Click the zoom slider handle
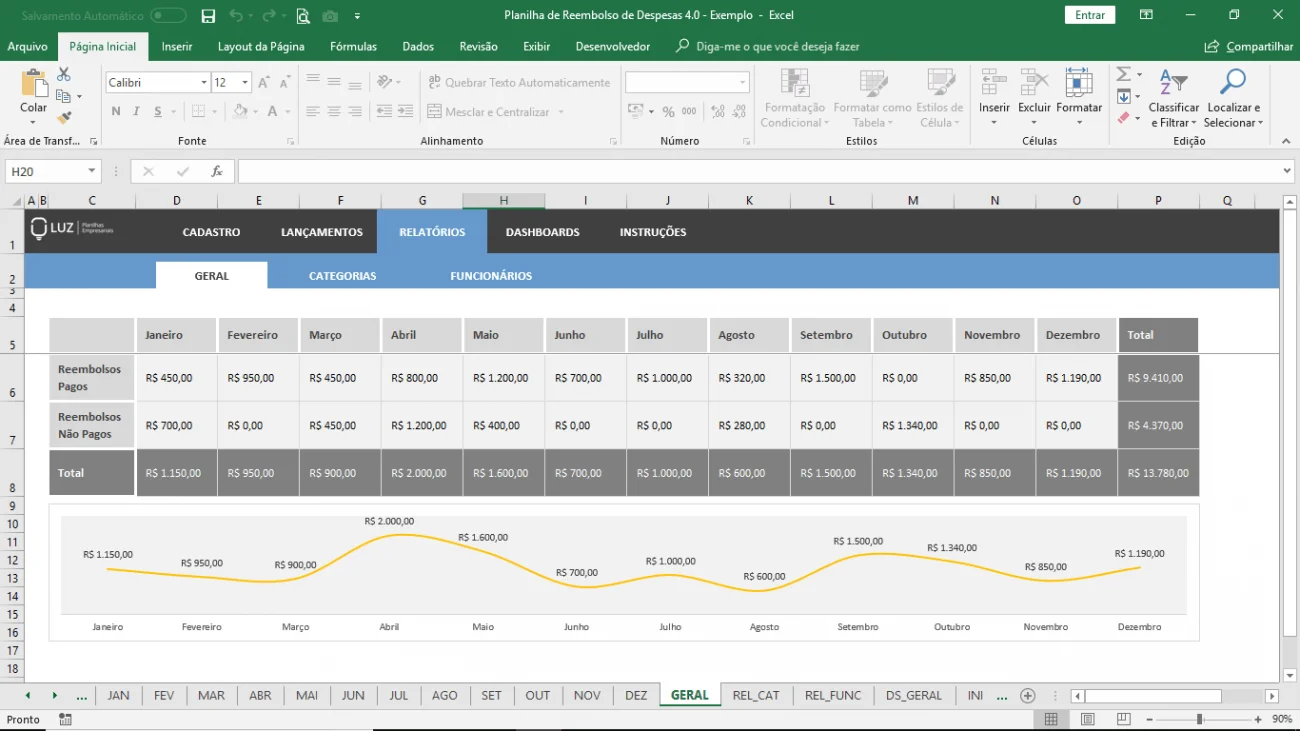1300x731 pixels. (x=1199, y=719)
